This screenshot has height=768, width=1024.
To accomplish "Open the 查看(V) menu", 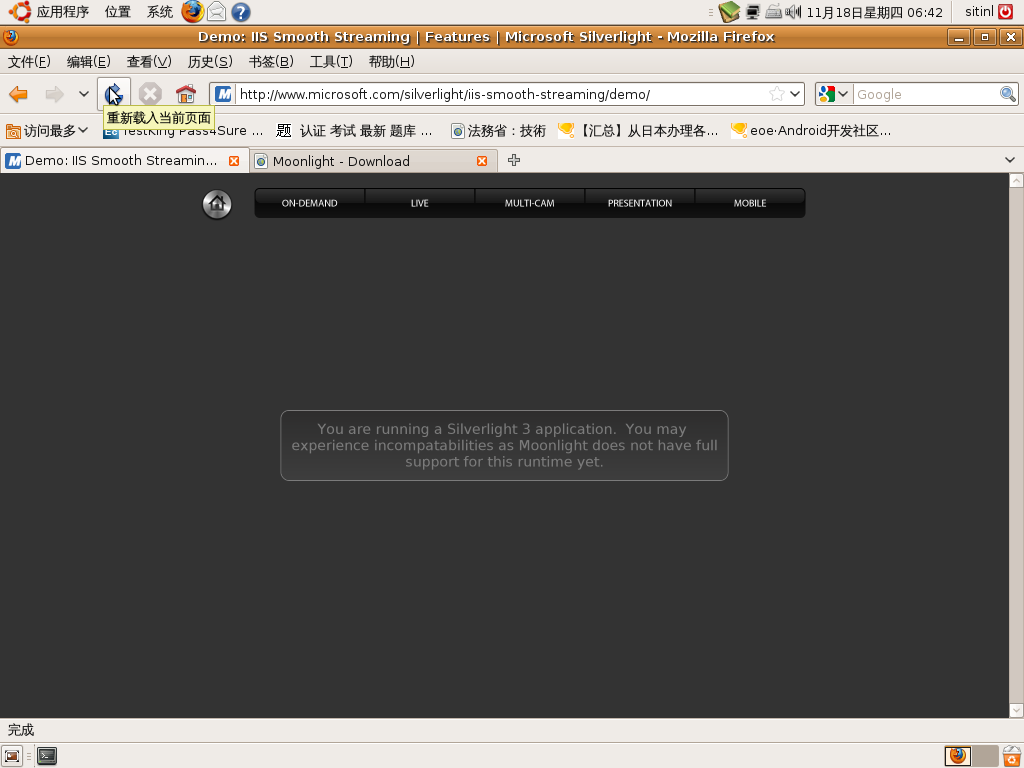I will [149, 61].
